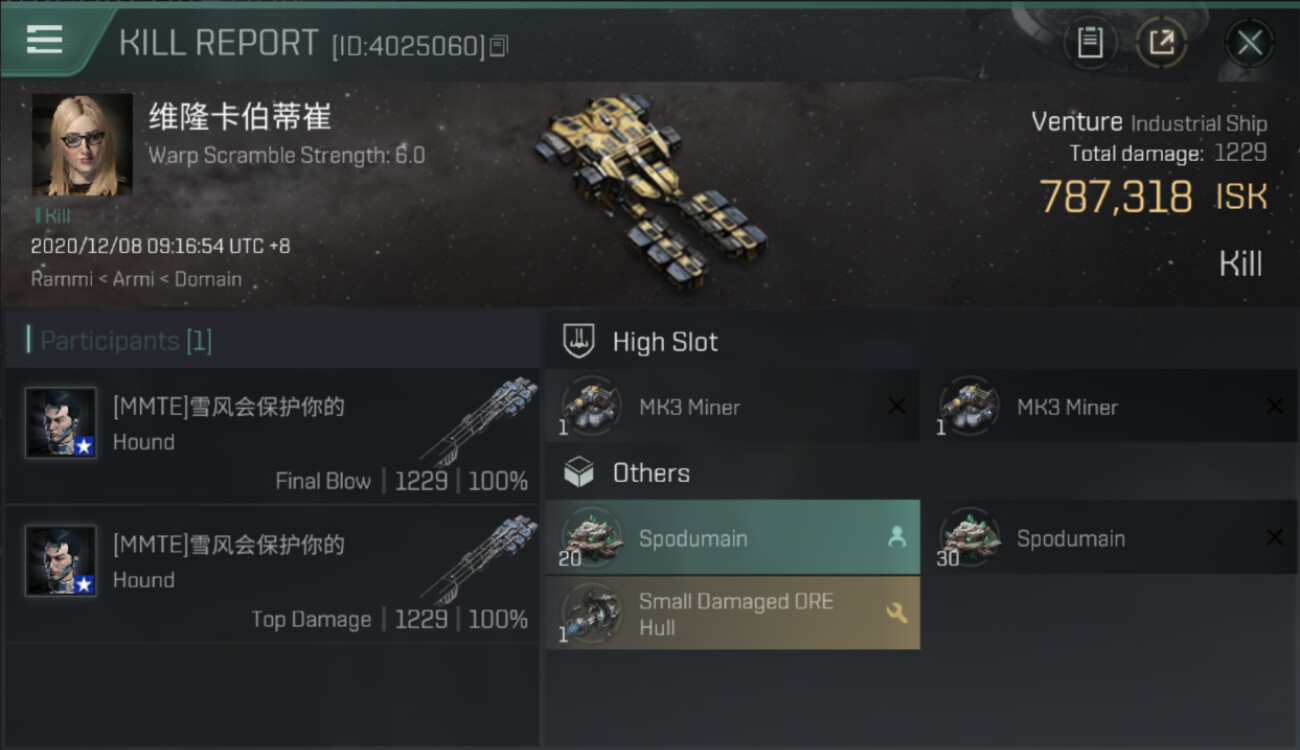
Task: Select the first MK3 Miner module
Action: coord(732,407)
